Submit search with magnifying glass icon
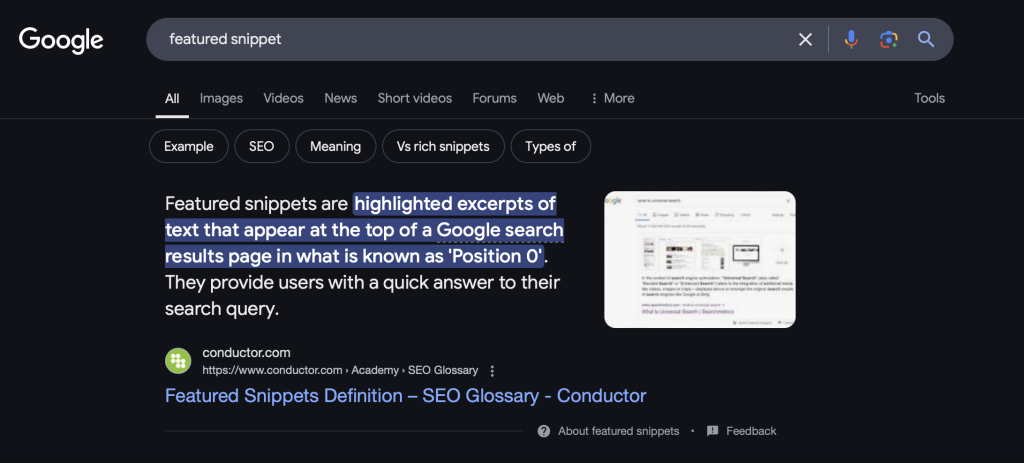 (925, 40)
